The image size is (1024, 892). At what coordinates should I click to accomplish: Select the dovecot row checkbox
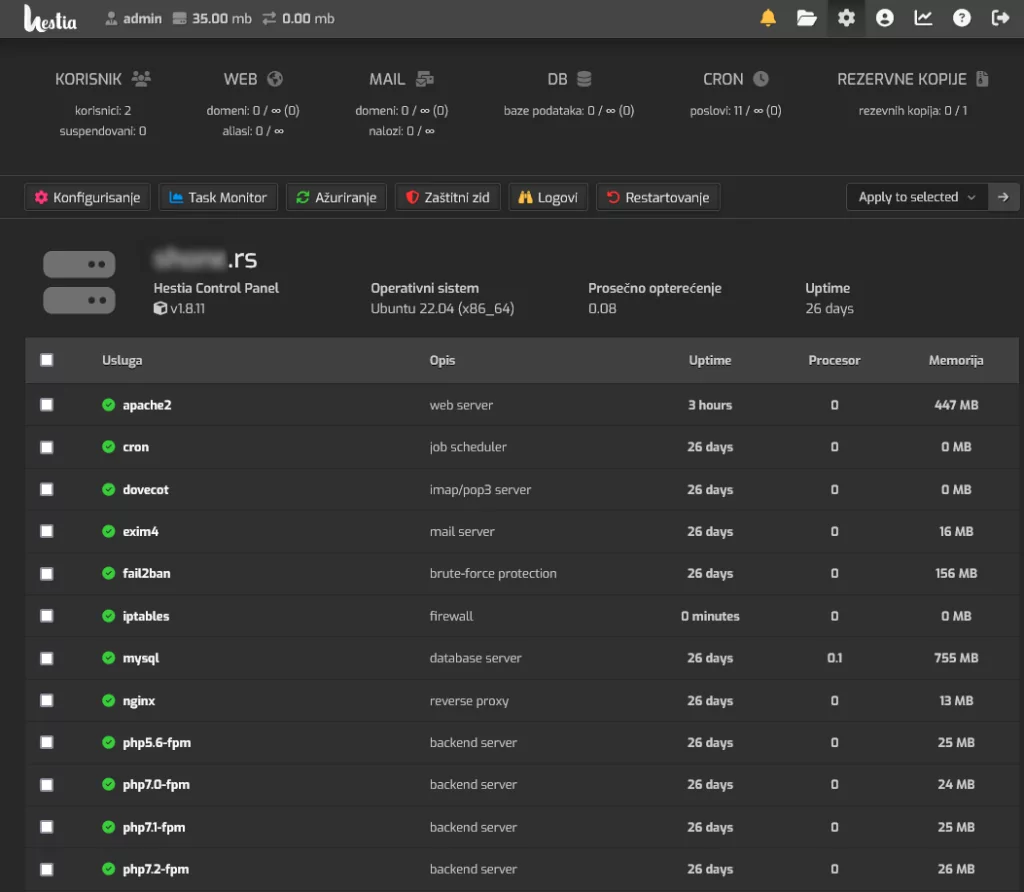tap(46, 489)
